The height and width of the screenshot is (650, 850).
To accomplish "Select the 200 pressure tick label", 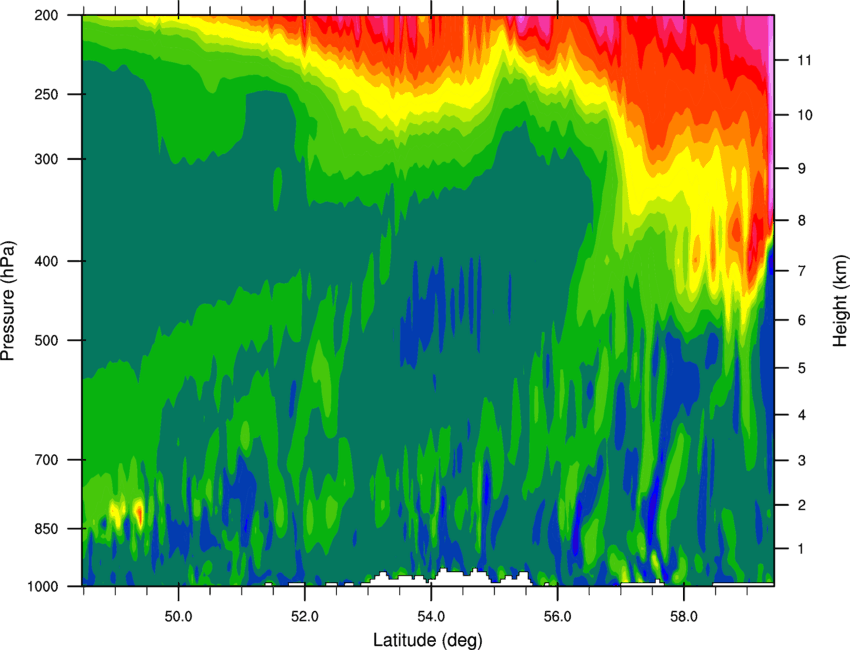I will pos(47,15).
